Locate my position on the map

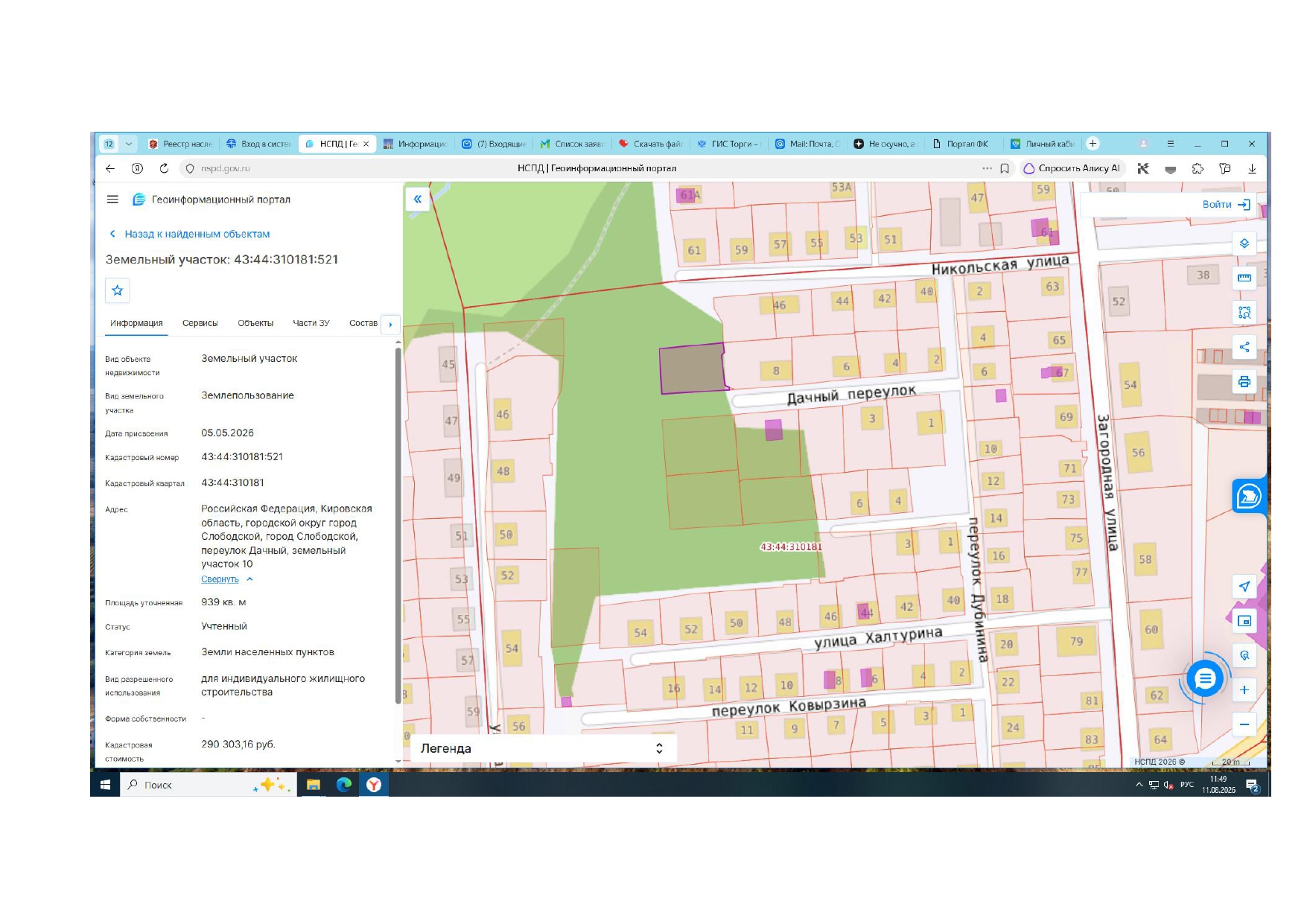click(x=1244, y=586)
